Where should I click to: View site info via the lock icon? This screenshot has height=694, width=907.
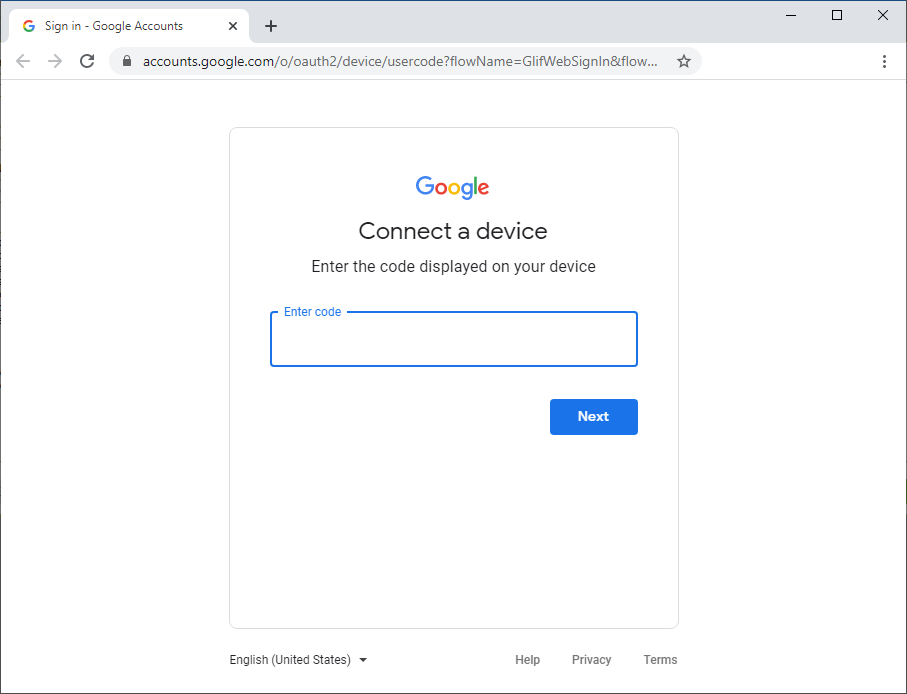point(127,61)
